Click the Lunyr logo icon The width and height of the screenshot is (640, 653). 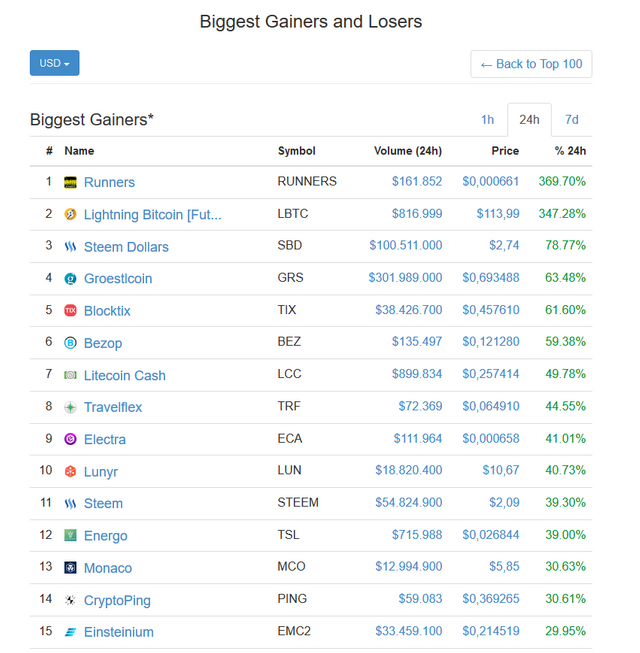tap(70, 471)
